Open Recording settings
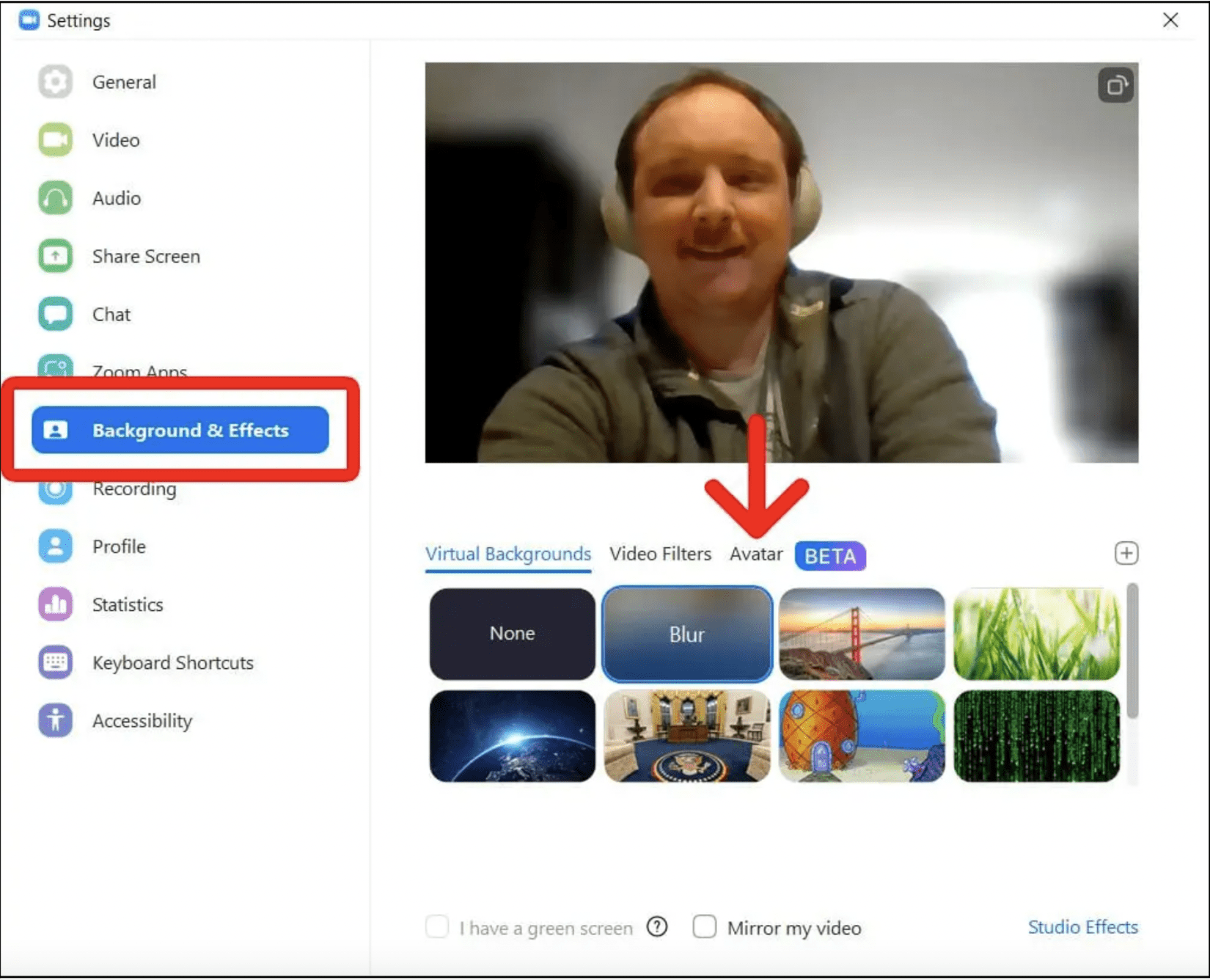Image resolution: width=1210 pixels, height=980 pixels. (134, 489)
